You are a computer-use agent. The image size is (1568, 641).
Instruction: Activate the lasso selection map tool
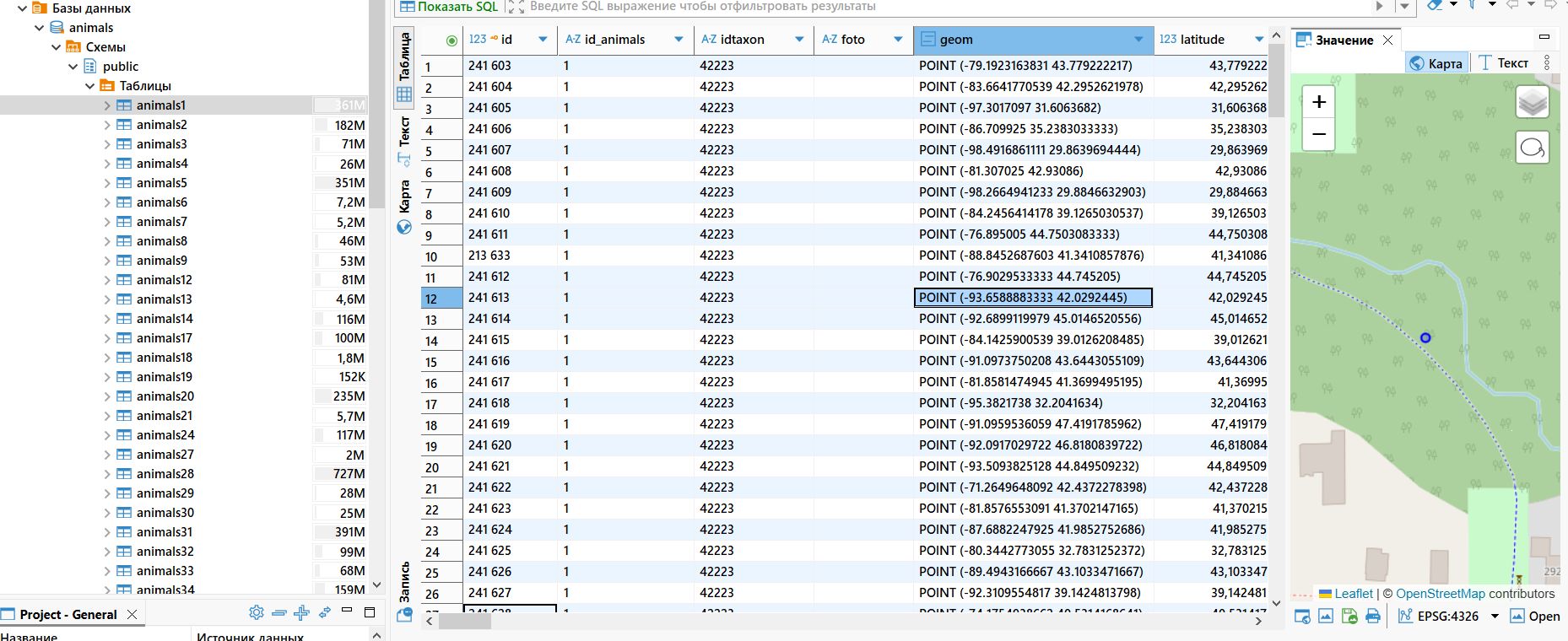[1533, 148]
